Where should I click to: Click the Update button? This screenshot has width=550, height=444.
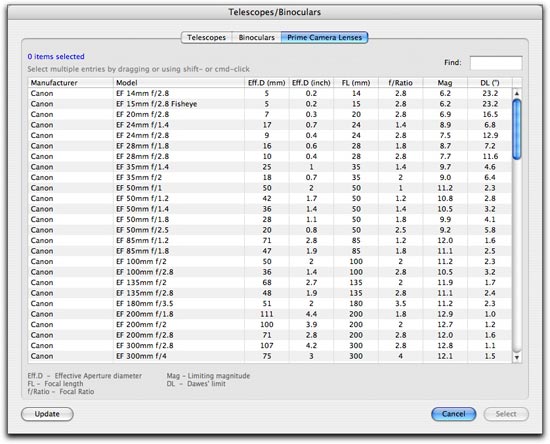pos(47,414)
